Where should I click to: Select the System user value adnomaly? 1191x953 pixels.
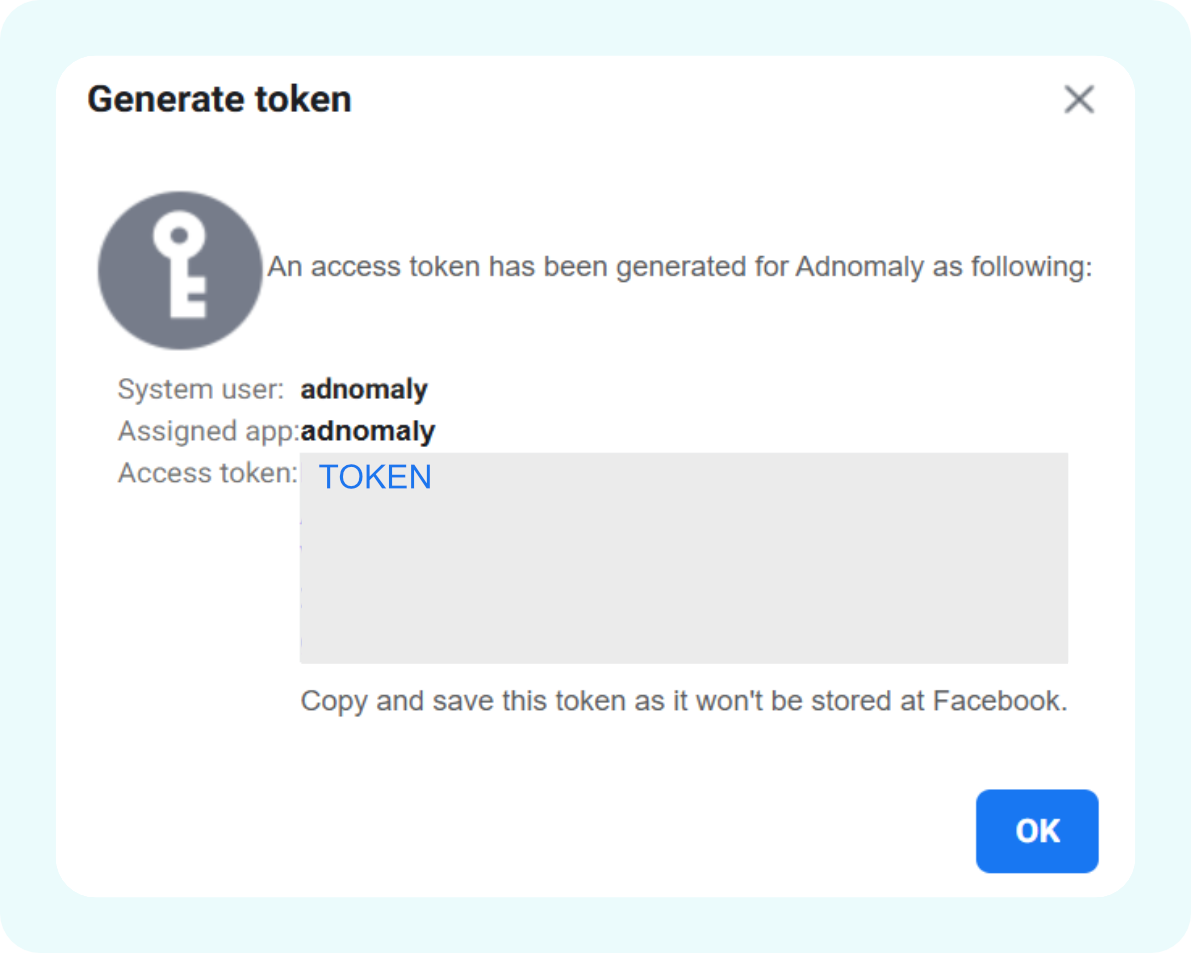364,389
